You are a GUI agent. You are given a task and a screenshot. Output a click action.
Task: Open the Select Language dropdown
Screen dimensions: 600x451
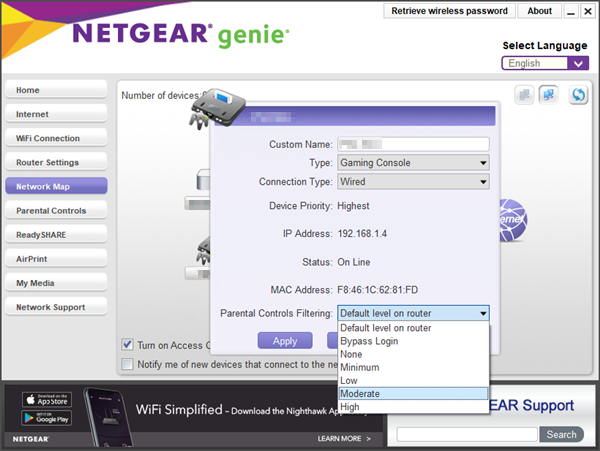[x=545, y=63]
